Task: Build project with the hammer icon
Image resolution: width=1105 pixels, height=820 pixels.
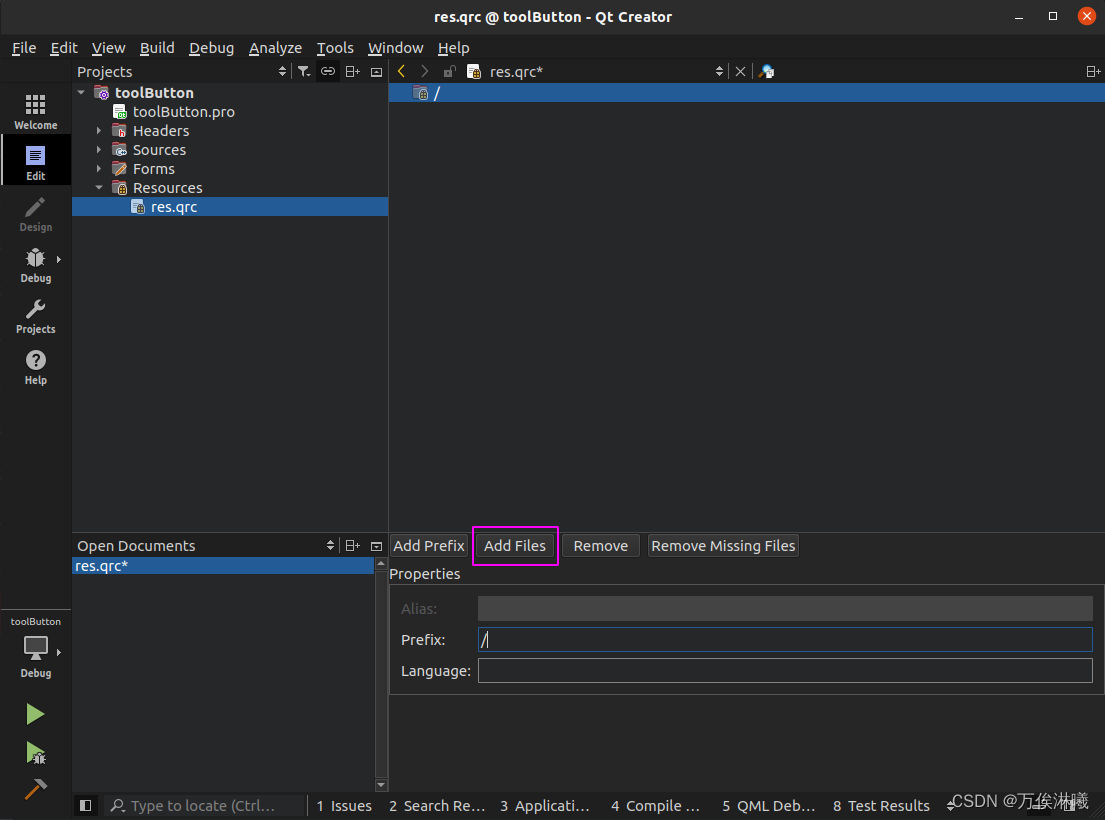Action: point(35,789)
